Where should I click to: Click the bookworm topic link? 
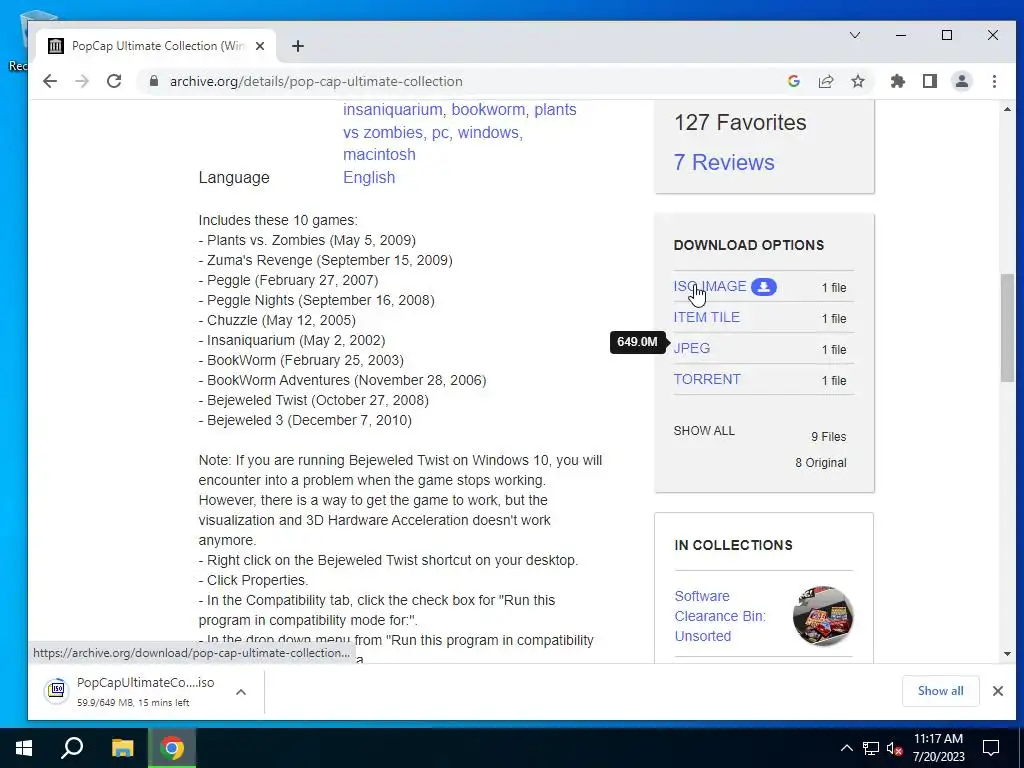click(x=488, y=109)
